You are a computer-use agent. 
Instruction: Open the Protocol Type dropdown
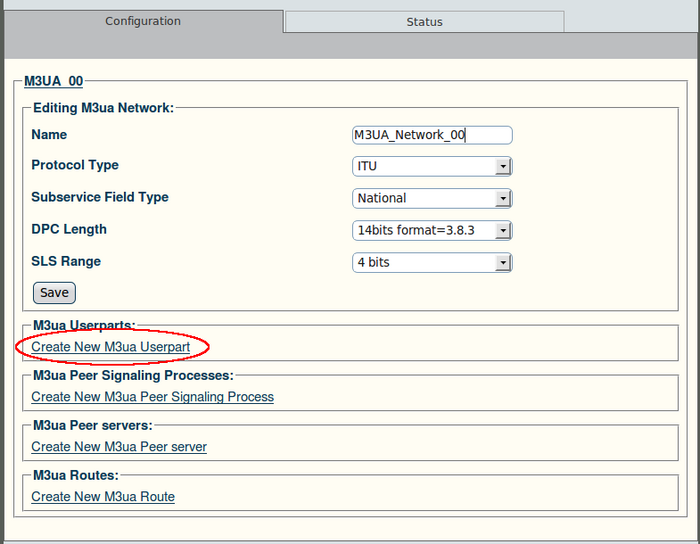(x=432, y=166)
